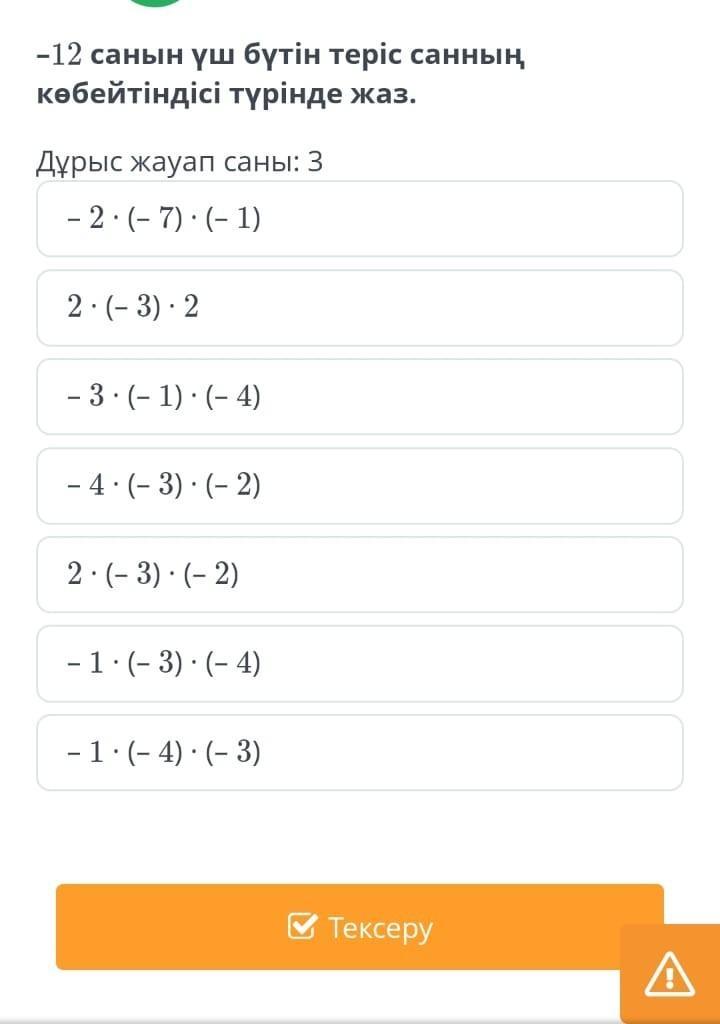Click the trailing 2 in second option
Viewport: 720px width, 1024px height.
point(191,308)
